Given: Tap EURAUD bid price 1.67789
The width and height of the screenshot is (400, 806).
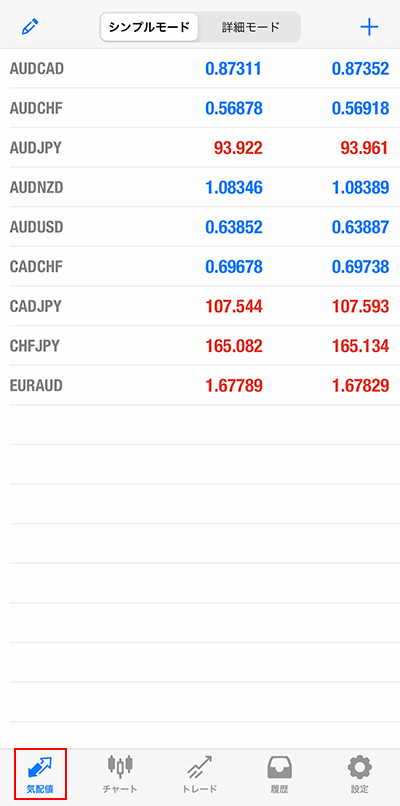Looking at the screenshot, I should coord(234,386).
